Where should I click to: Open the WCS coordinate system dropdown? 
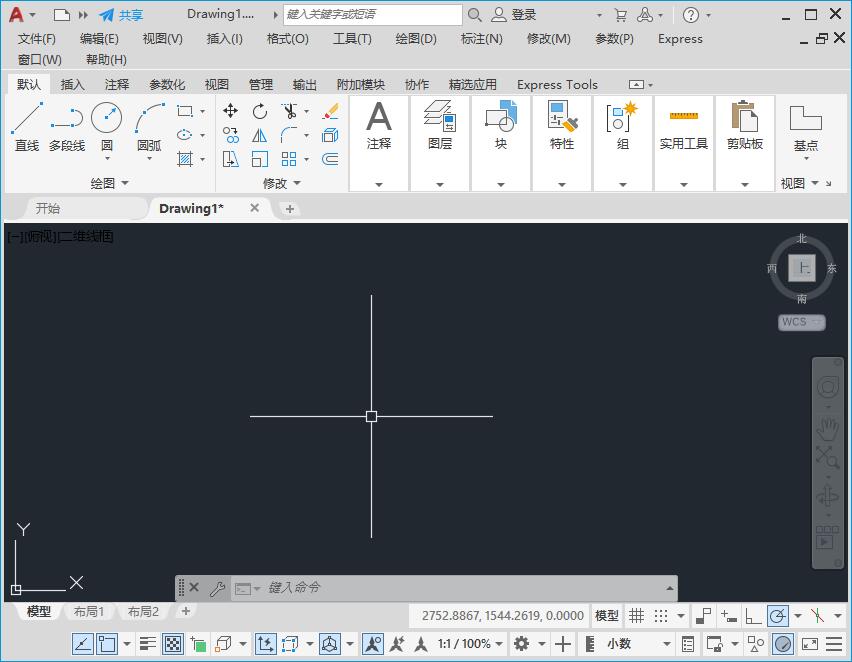802,322
